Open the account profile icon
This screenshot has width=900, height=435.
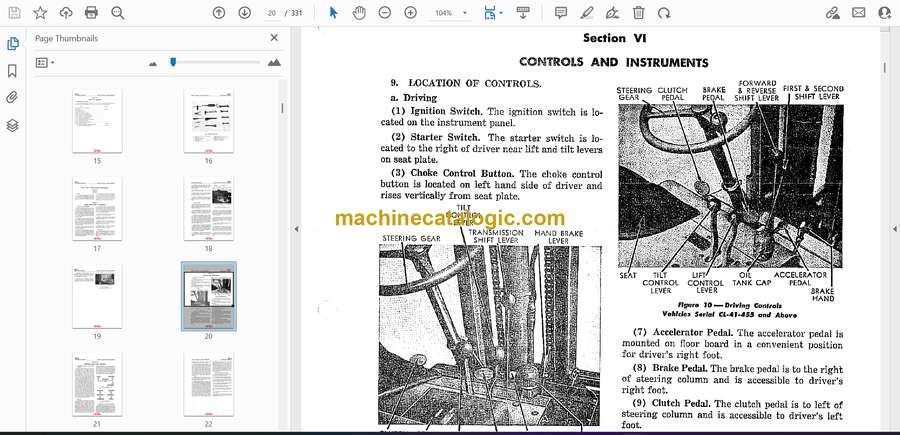tap(885, 13)
